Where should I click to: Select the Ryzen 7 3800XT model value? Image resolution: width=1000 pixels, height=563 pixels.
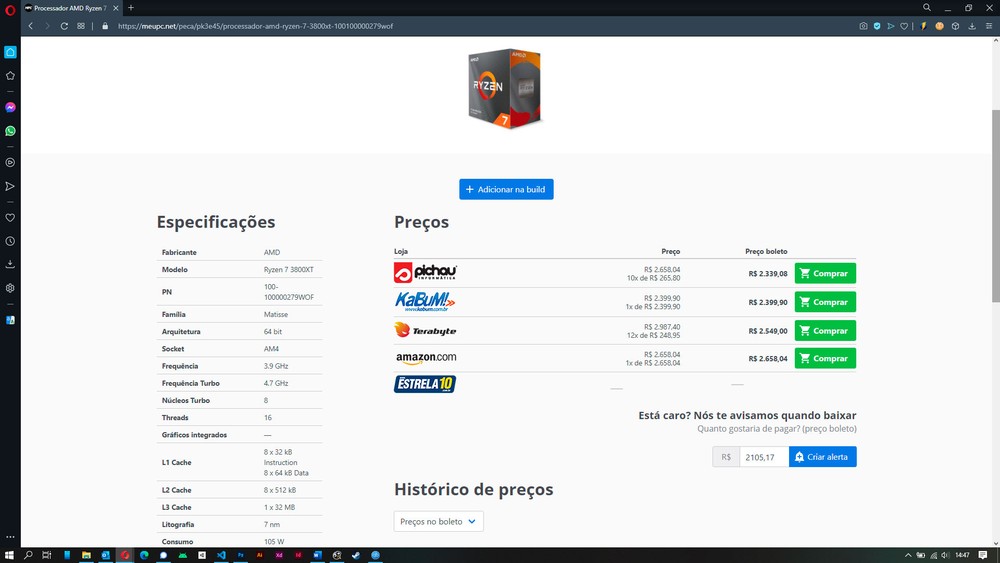(289, 270)
